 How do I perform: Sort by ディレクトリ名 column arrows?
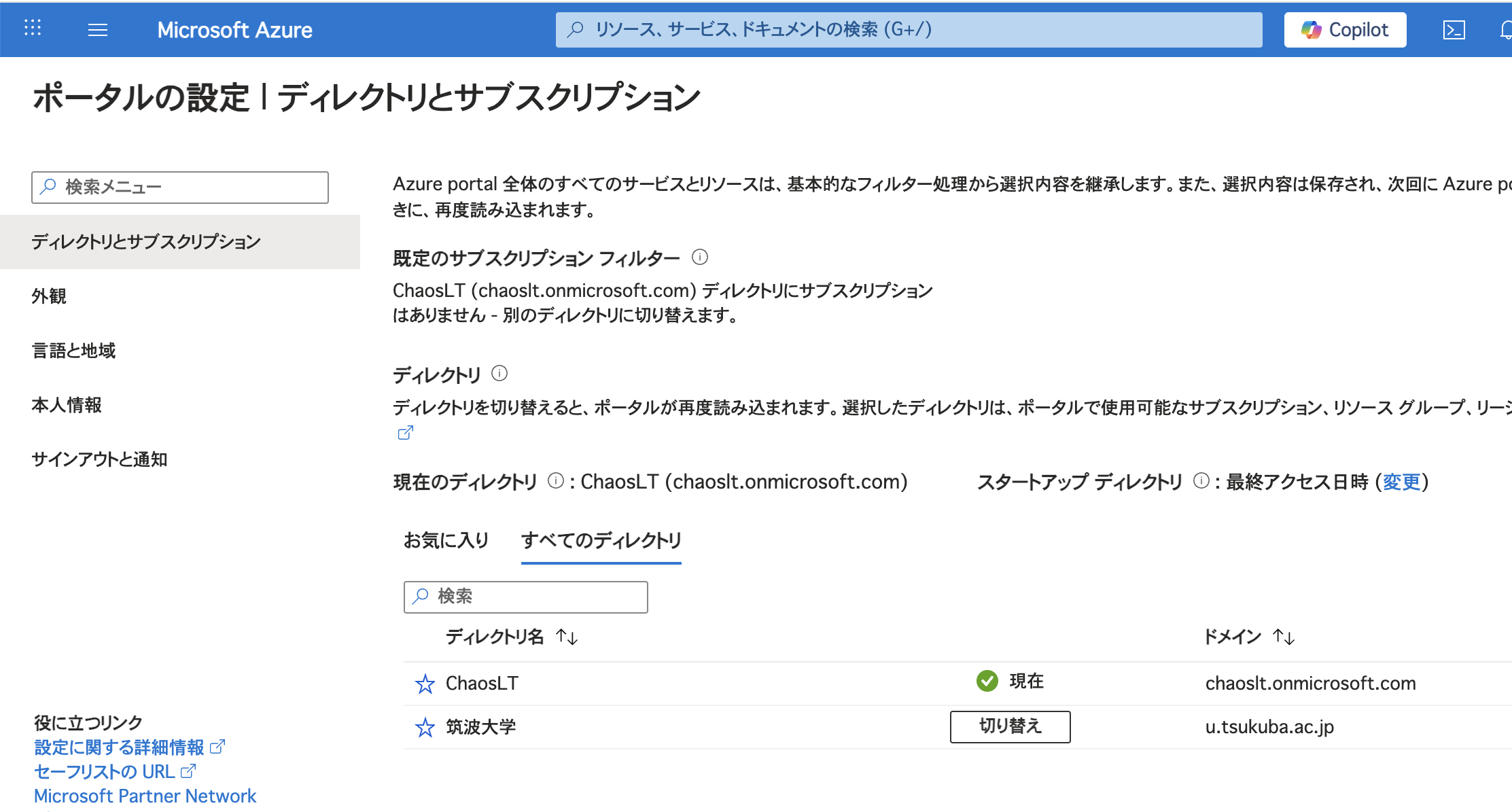click(567, 637)
